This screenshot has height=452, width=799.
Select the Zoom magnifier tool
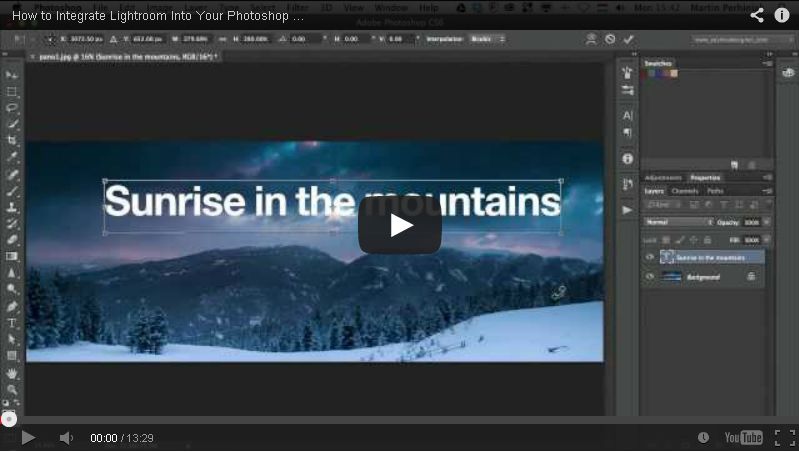(x=11, y=390)
